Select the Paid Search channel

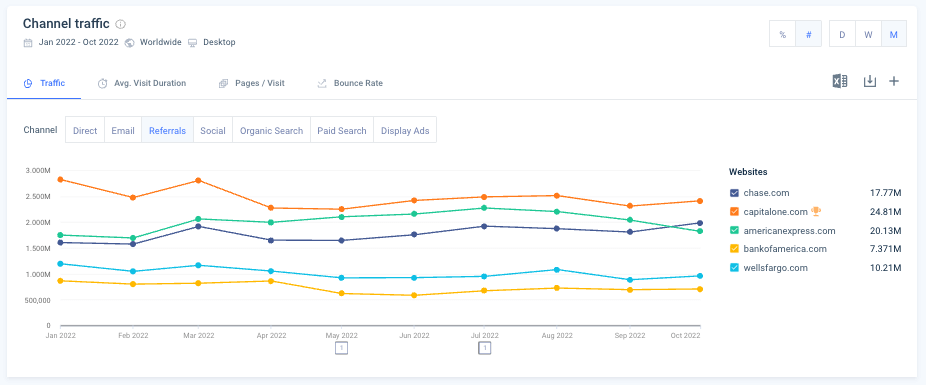(x=342, y=130)
